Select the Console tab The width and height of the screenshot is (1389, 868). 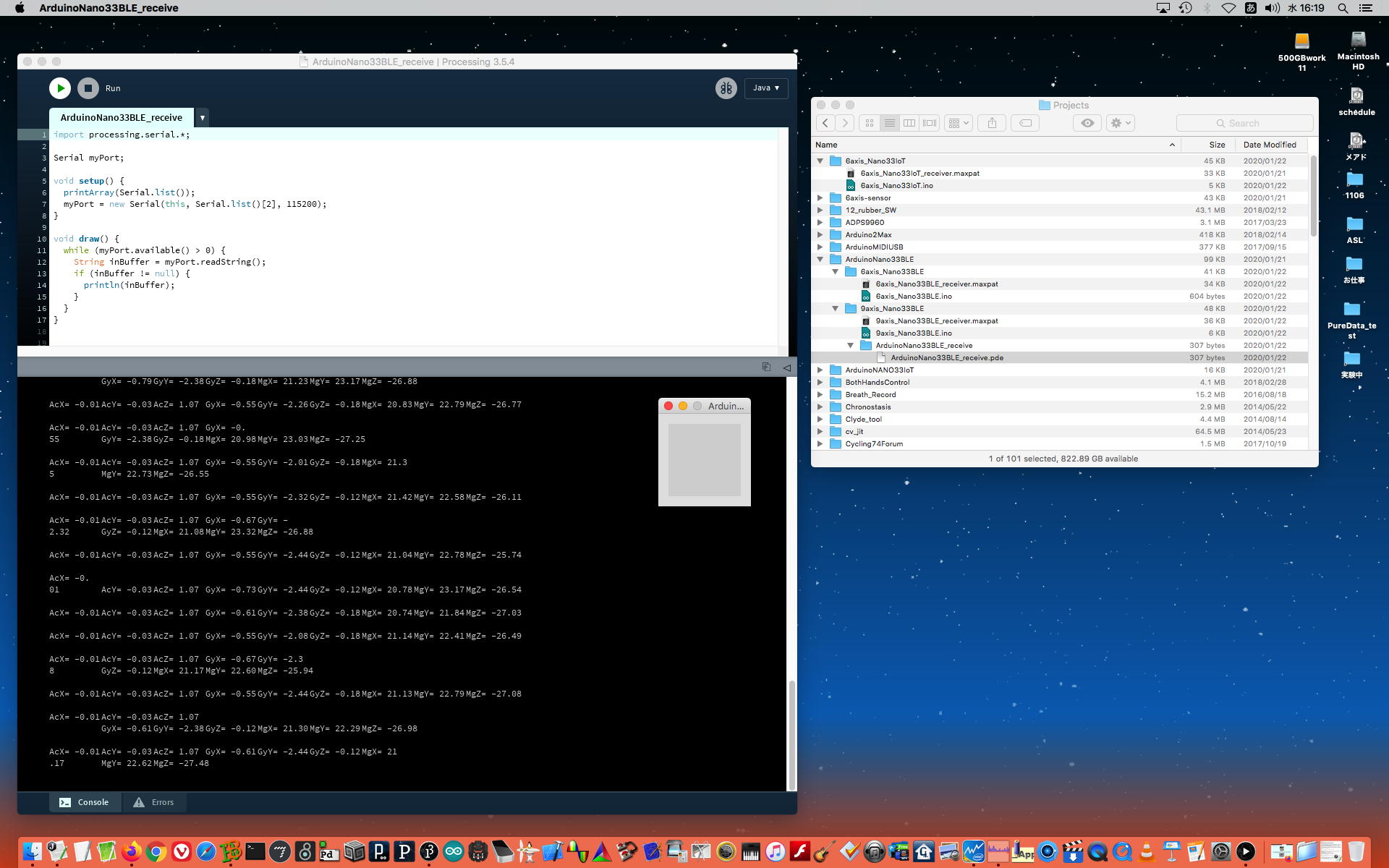[x=85, y=802]
